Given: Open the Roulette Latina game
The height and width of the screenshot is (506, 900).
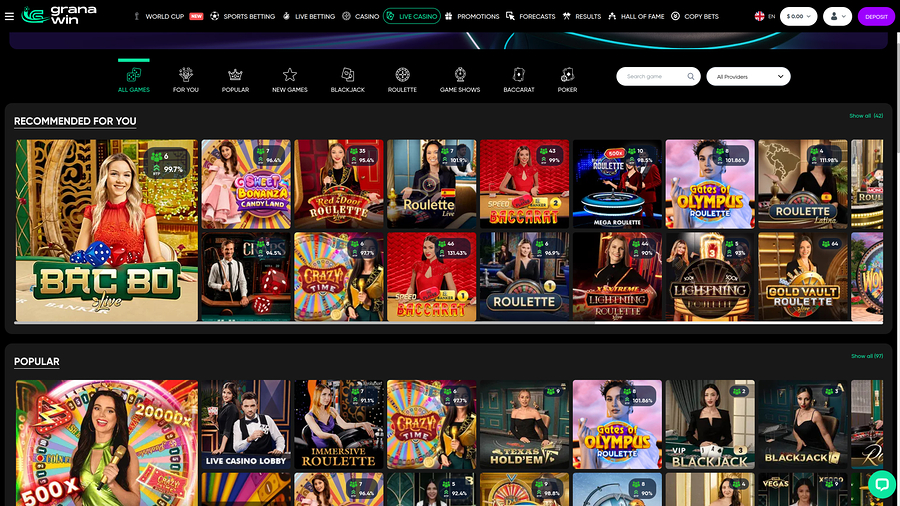Looking at the screenshot, I should pyautogui.click(x=803, y=184).
